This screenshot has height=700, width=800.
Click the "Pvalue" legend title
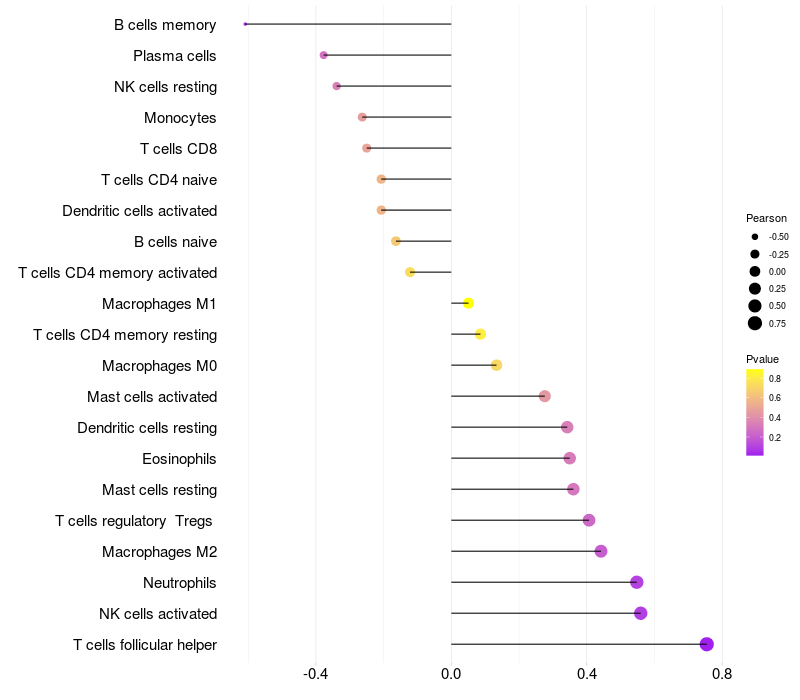[762, 359]
